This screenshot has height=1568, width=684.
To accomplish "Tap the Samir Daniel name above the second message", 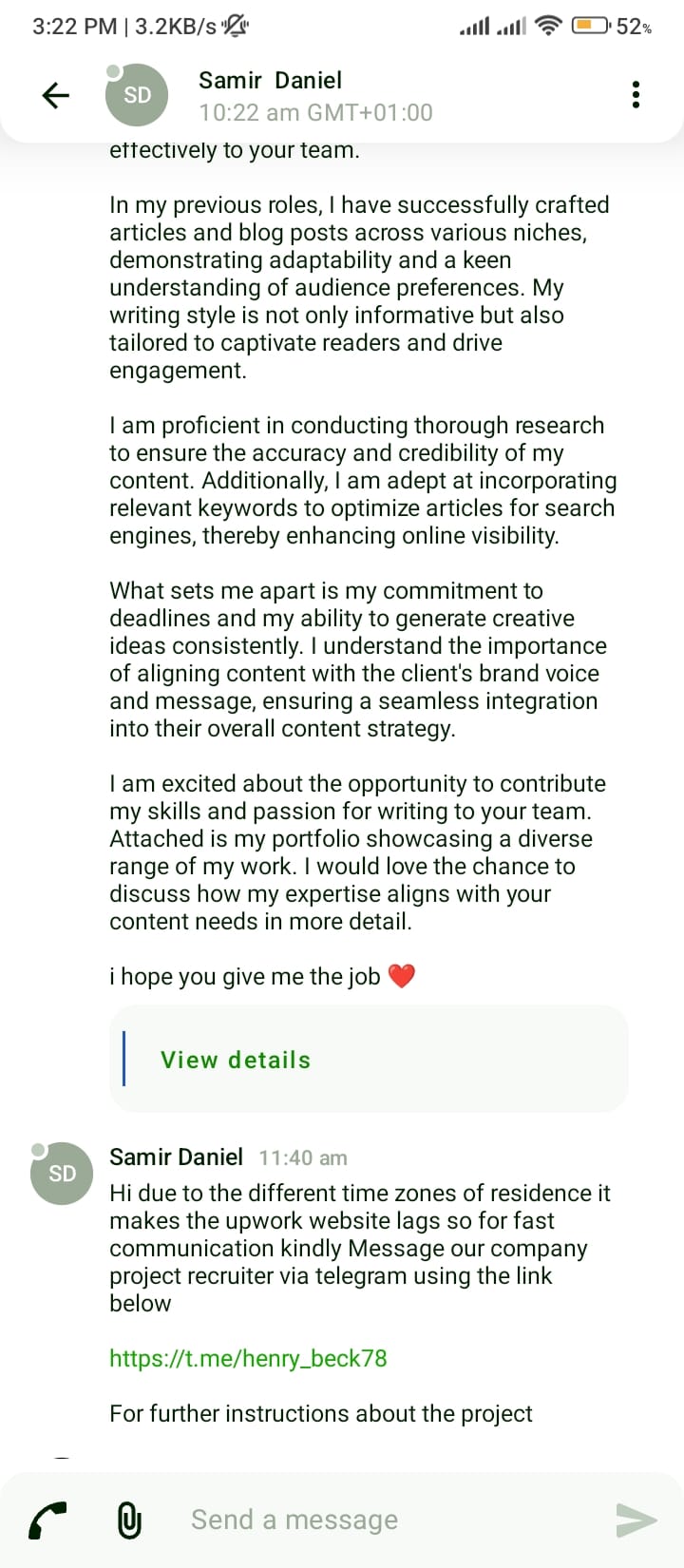I will tap(176, 1157).
